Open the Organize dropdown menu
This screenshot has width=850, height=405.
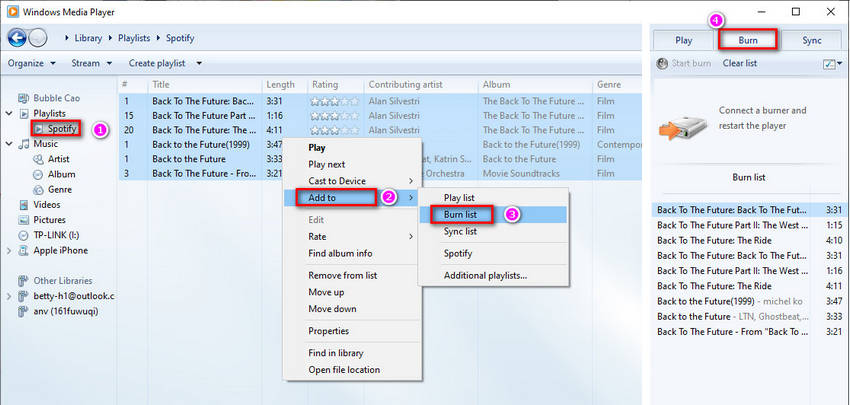click(31, 63)
